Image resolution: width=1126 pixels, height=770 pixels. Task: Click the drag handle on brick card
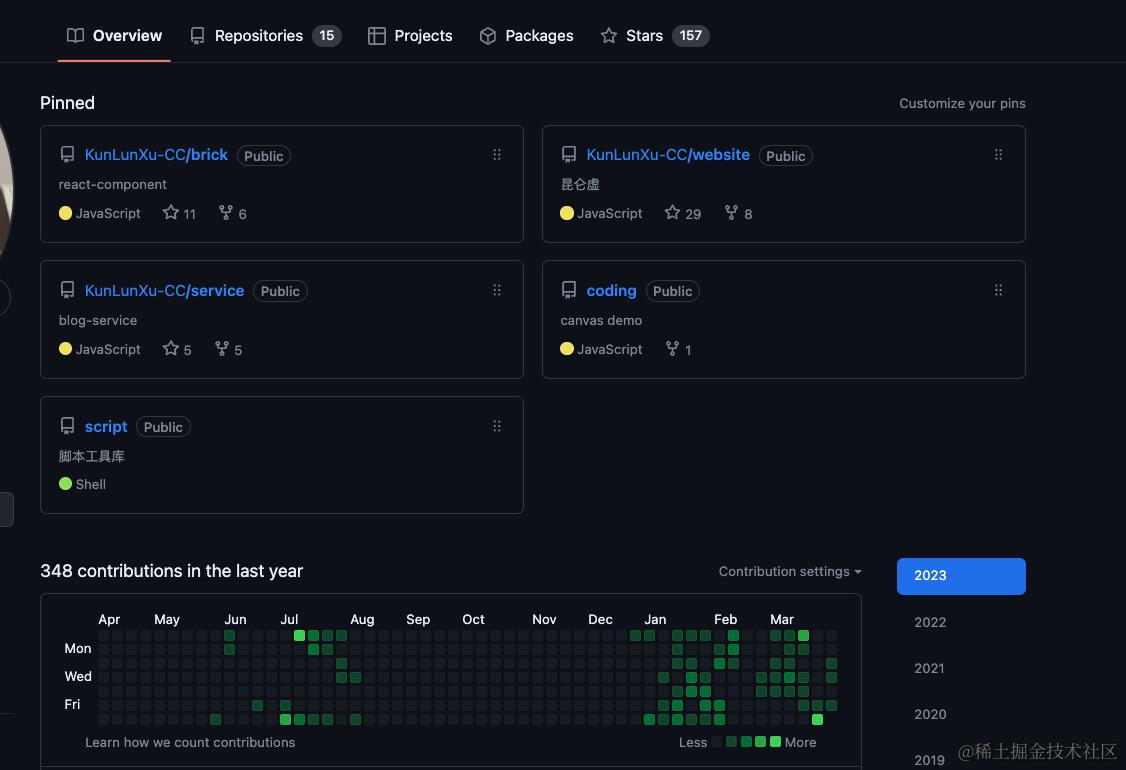tap(497, 155)
